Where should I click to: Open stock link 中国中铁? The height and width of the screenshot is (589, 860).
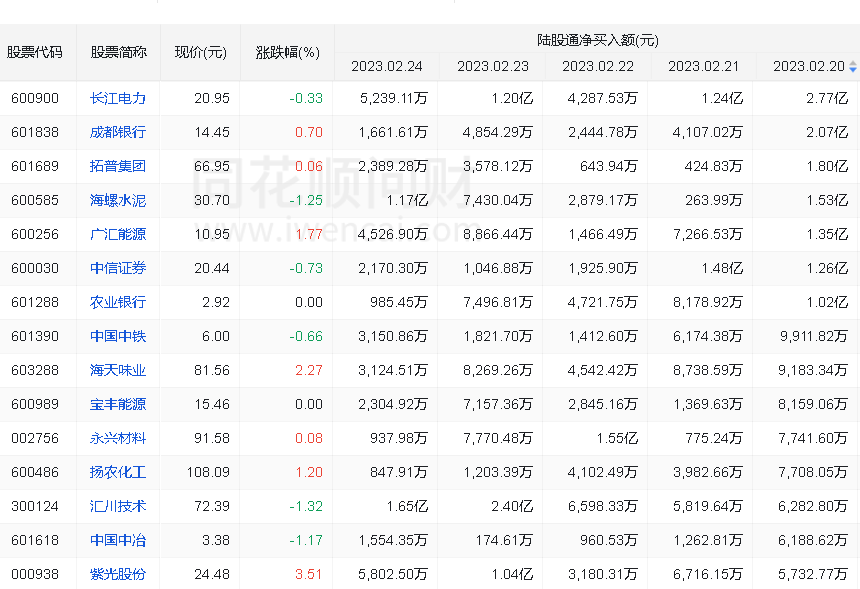[x=118, y=336]
